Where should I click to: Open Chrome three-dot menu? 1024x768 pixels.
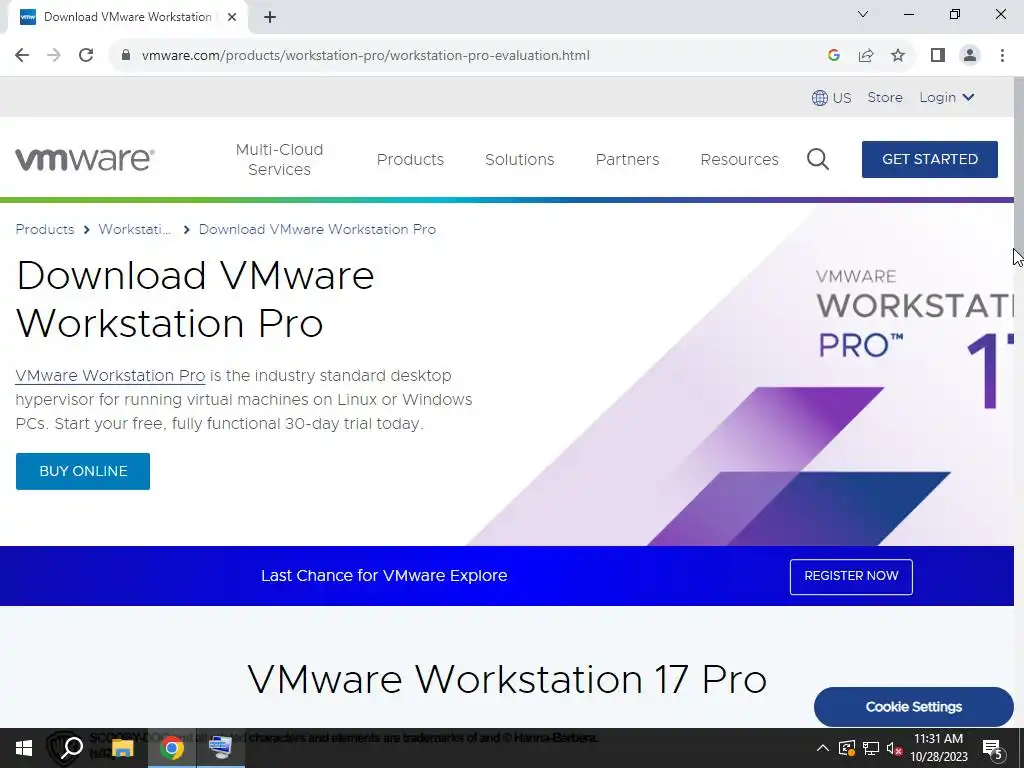[x=1002, y=56]
